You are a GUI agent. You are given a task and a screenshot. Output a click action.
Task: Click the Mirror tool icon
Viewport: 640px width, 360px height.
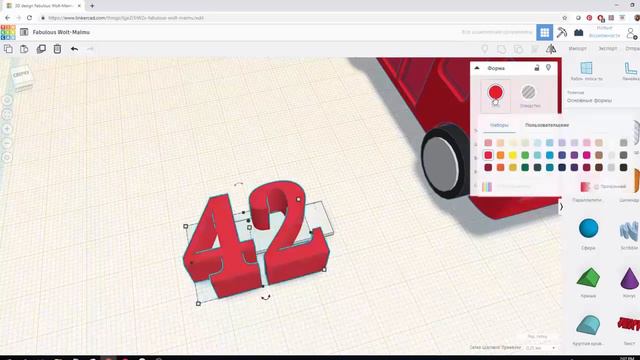551,49
